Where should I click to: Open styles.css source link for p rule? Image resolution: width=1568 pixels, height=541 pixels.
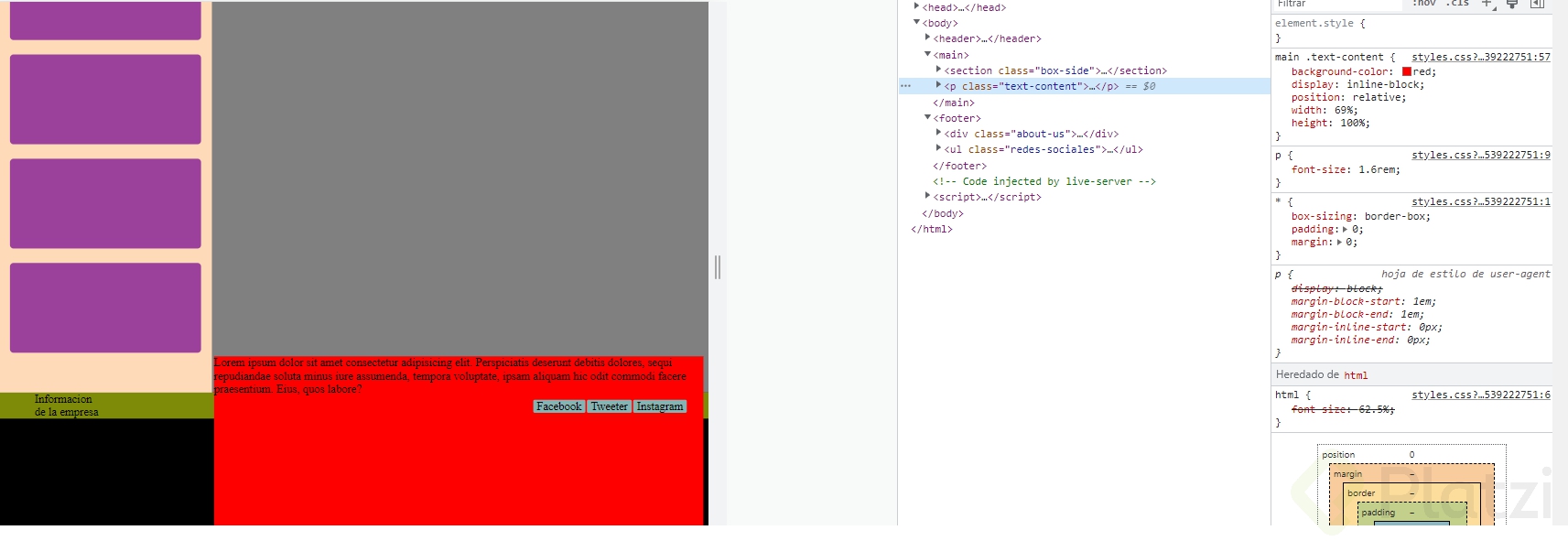[1481, 156]
